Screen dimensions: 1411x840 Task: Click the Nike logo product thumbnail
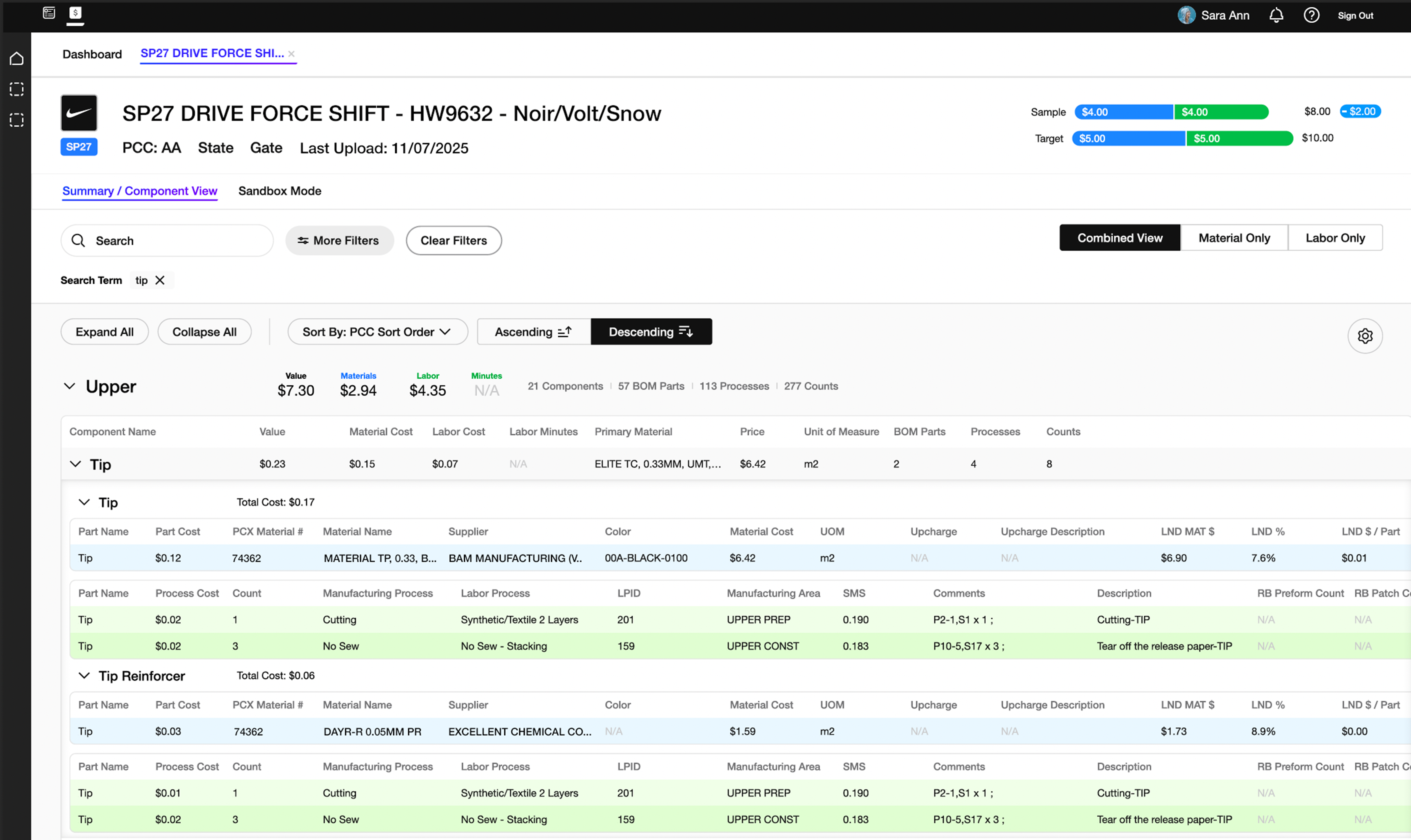coord(79,112)
